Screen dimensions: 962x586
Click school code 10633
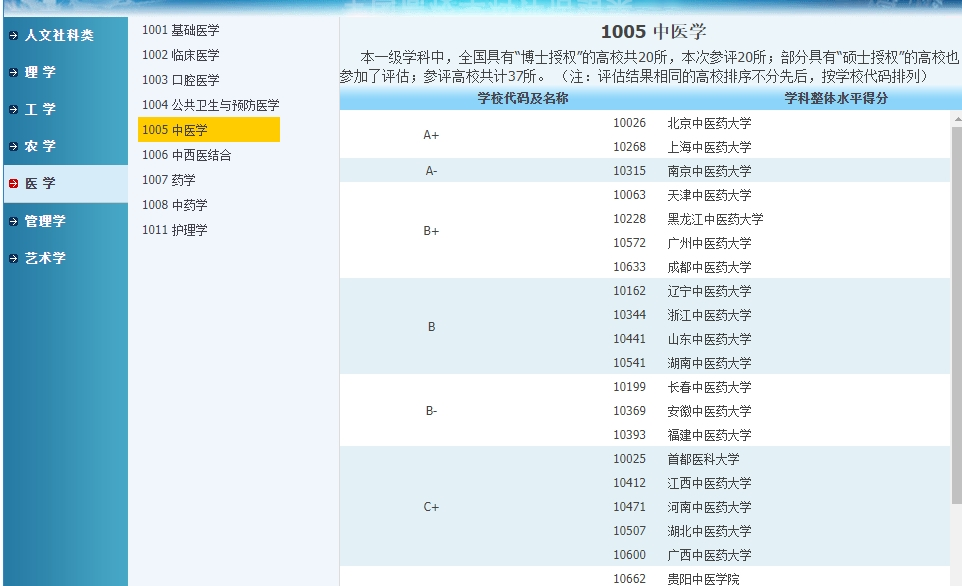click(629, 267)
